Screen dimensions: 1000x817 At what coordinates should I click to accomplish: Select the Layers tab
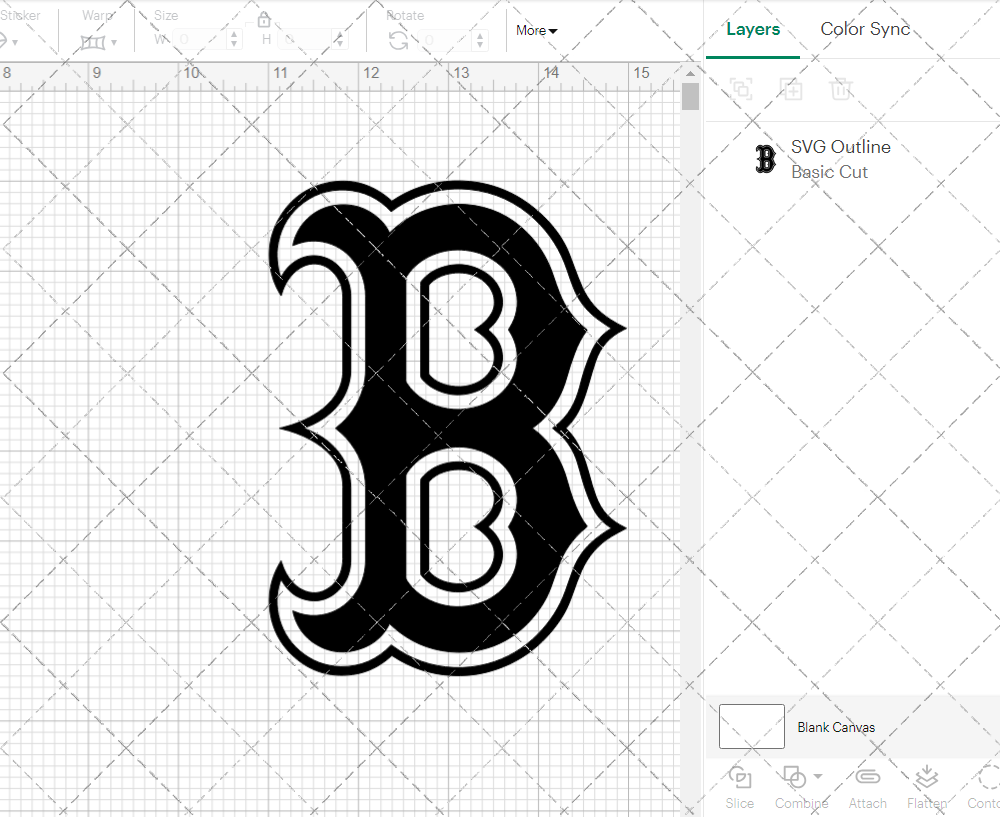pos(753,29)
